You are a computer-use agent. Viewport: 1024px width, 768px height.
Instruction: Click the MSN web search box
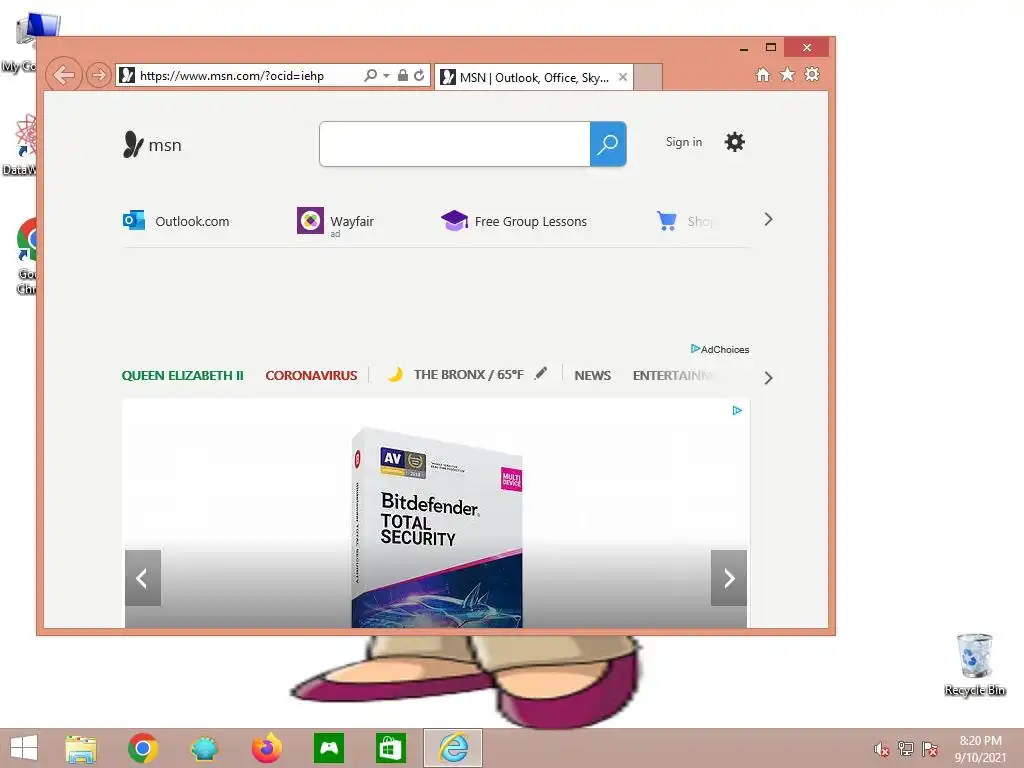[455, 144]
